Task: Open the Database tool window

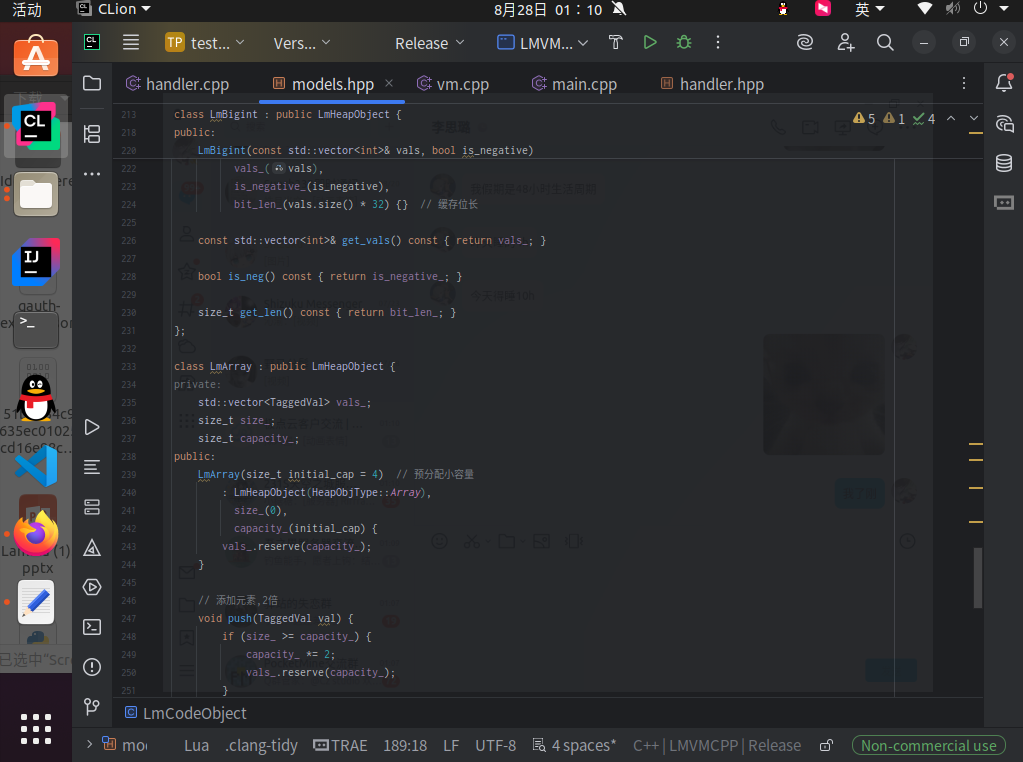Action: point(1004,163)
